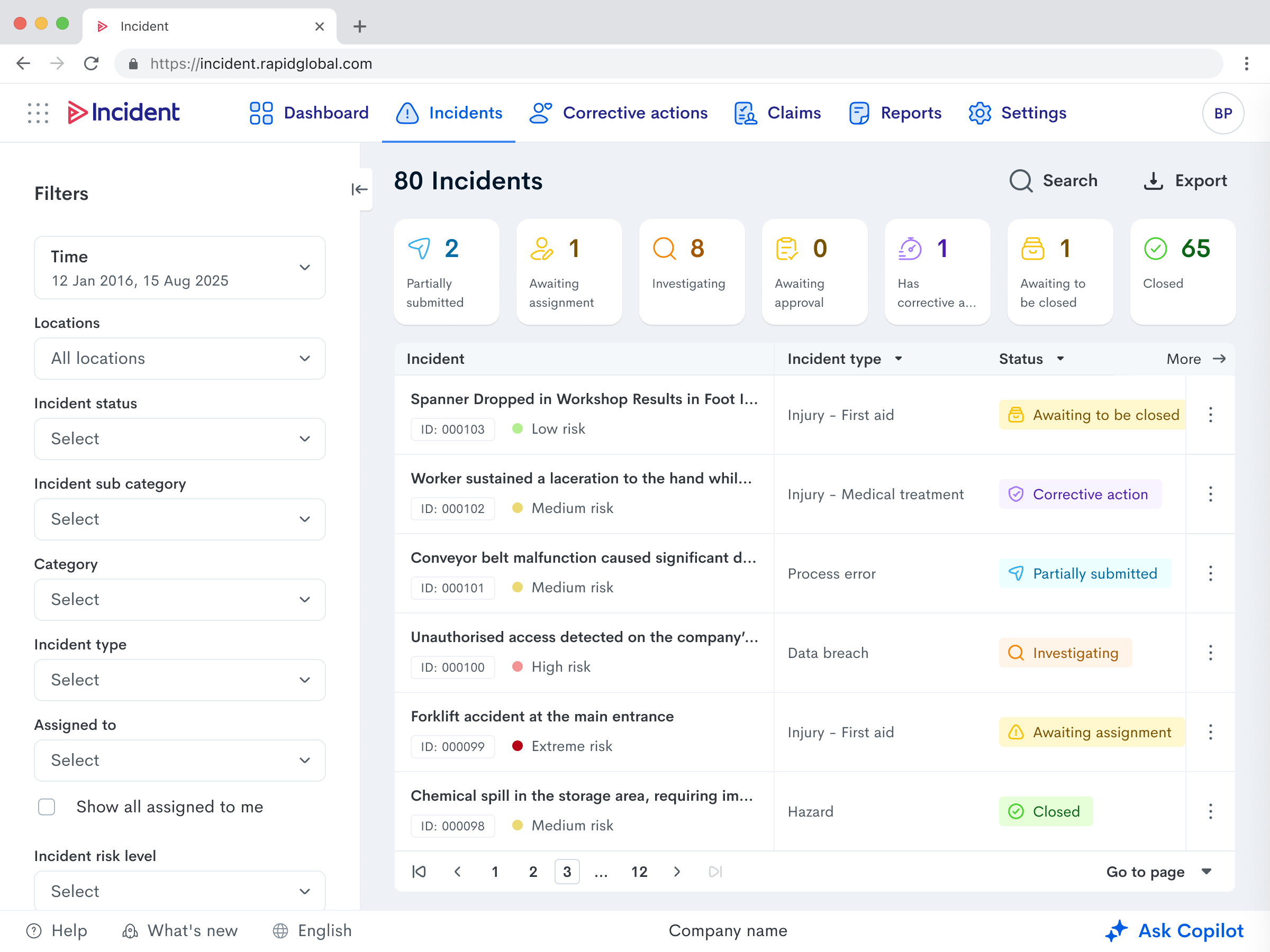Click the Search magnifier icon
This screenshot has width=1270, height=952.
(1020, 181)
